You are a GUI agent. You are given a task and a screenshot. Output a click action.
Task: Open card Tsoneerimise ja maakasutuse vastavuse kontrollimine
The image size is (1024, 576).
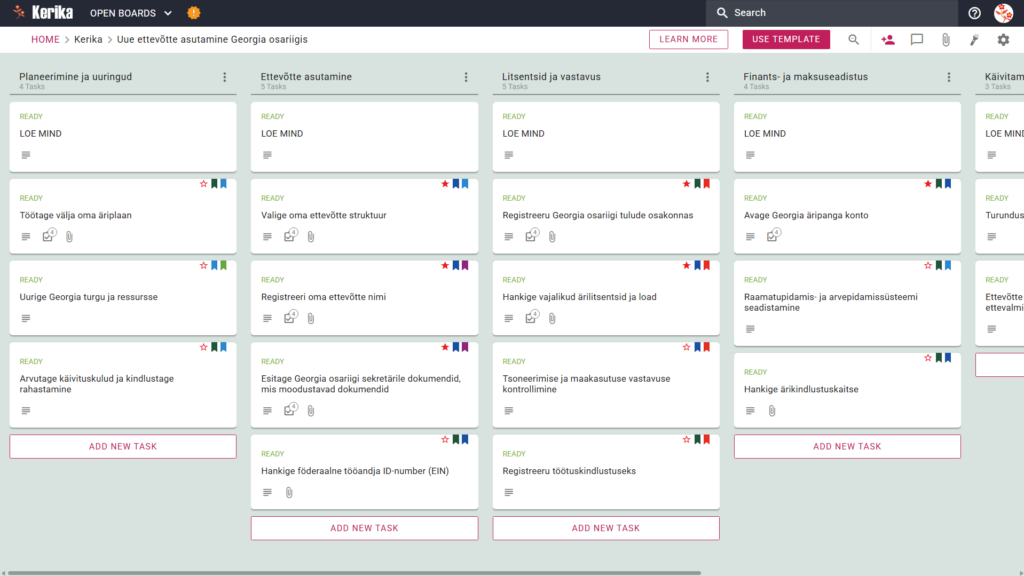pyautogui.click(x=606, y=384)
